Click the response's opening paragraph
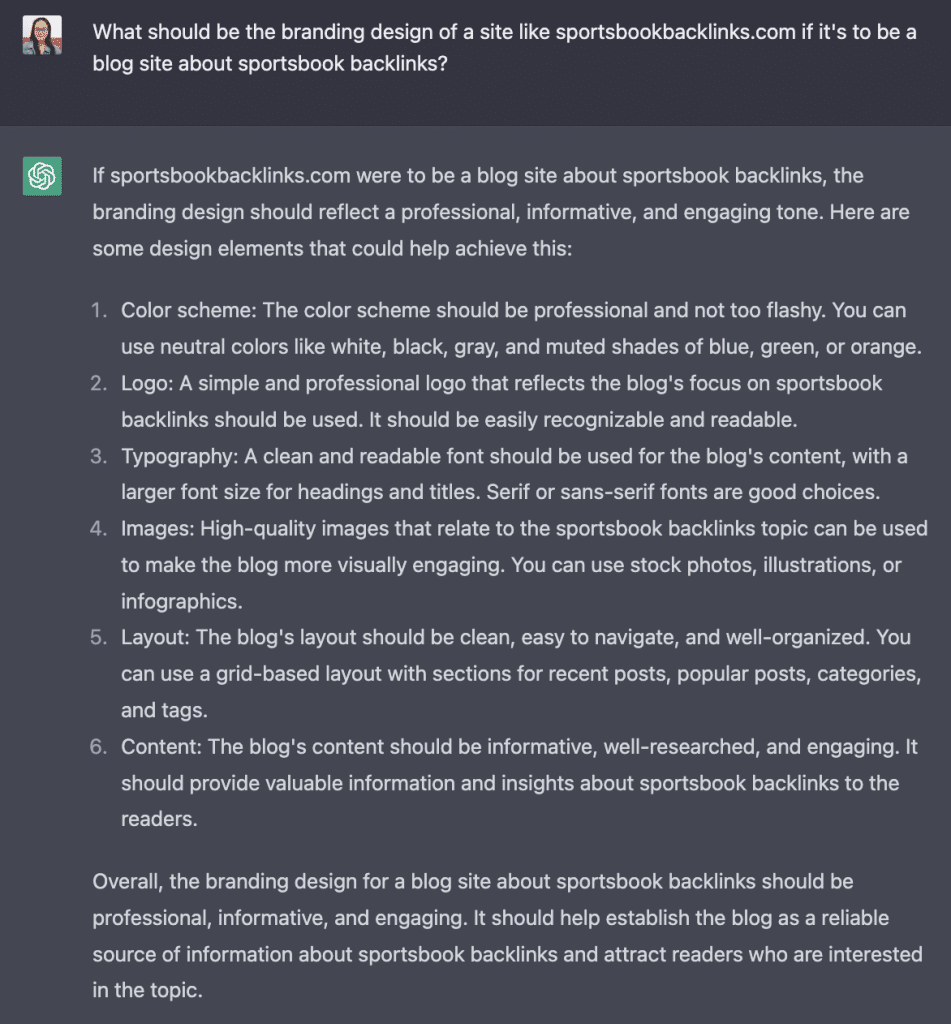This screenshot has height=1024, width=951. [x=477, y=212]
